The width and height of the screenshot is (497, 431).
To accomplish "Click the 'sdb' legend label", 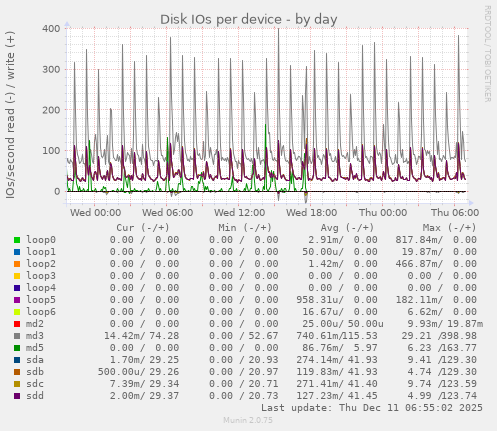I will (x=35, y=372).
